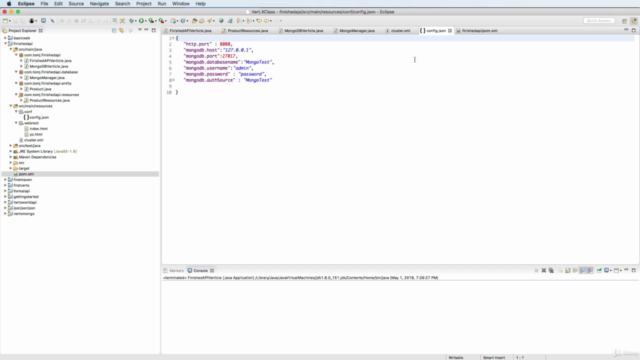This screenshot has width=640, height=360.
Task: Expand the basicweb project node
Action: (x=5, y=38)
